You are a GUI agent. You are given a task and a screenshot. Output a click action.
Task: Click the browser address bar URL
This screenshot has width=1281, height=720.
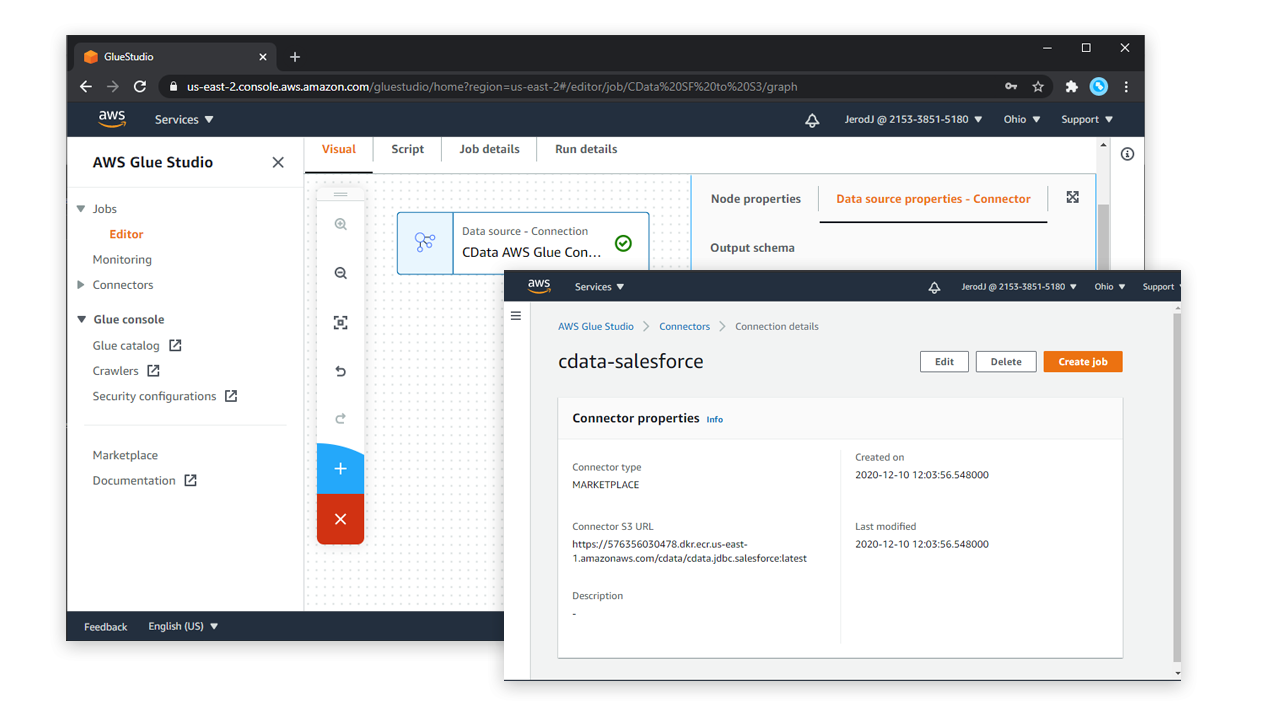[x=492, y=87]
